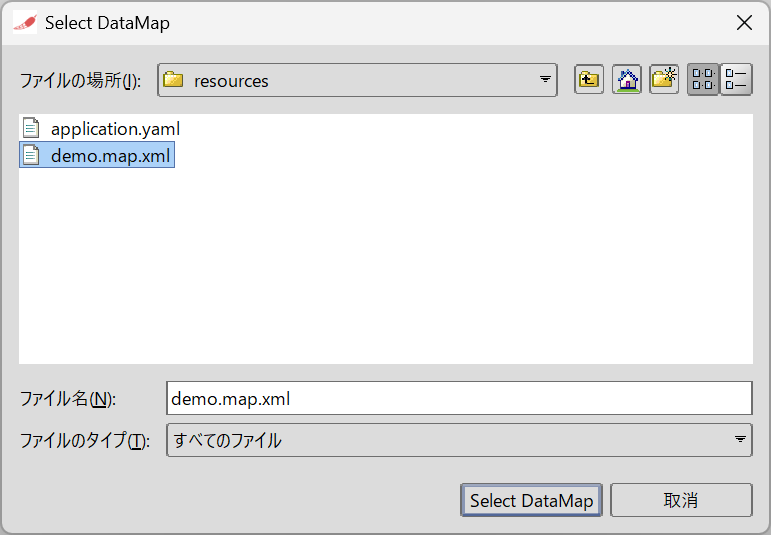
Task: Open the file type dropdown
Action: tap(459, 440)
